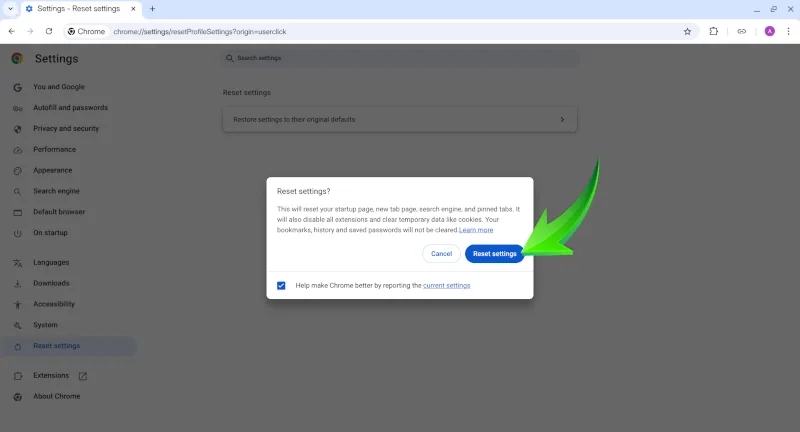Open the Learn more link
Viewport: 800px width, 432px height.
point(476,230)
